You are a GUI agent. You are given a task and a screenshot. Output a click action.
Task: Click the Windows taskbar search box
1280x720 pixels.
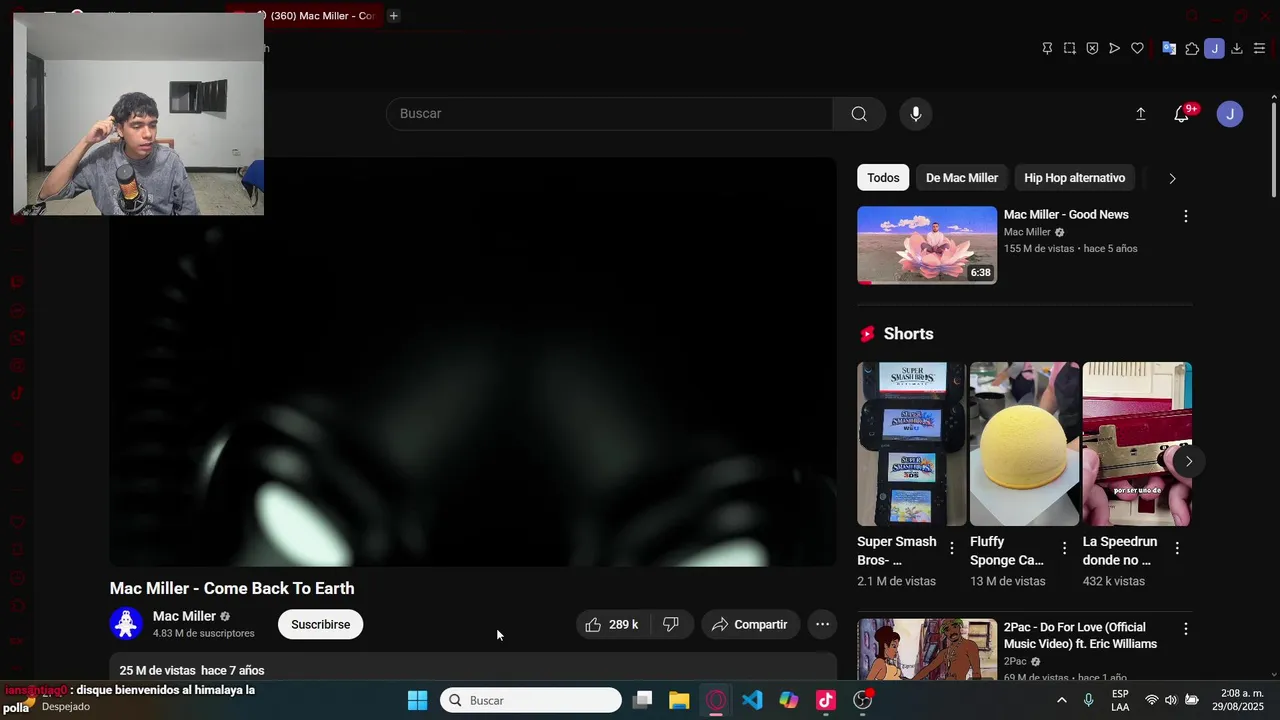(531, 700)
